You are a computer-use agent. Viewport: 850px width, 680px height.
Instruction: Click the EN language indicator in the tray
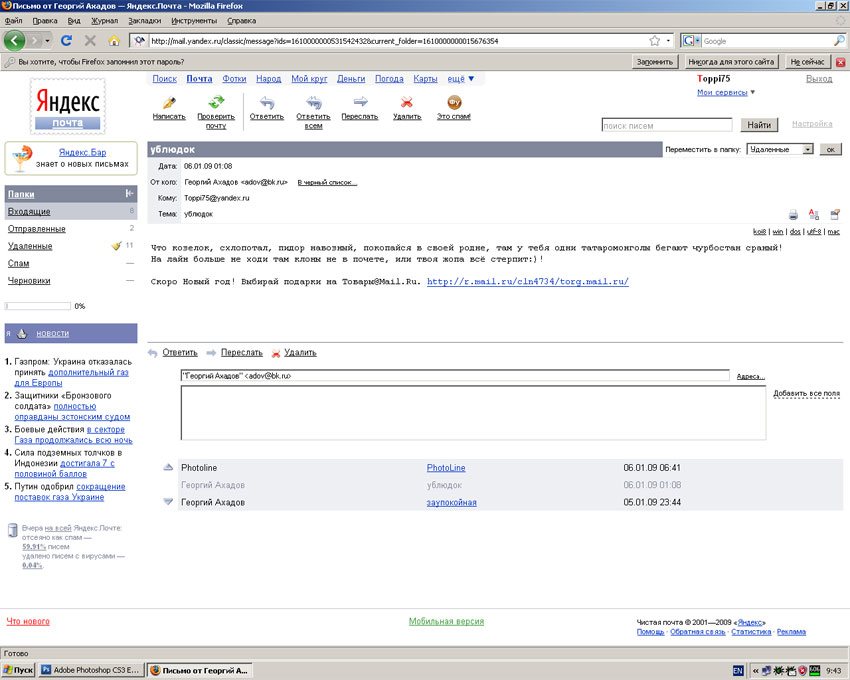coord(738,671)
